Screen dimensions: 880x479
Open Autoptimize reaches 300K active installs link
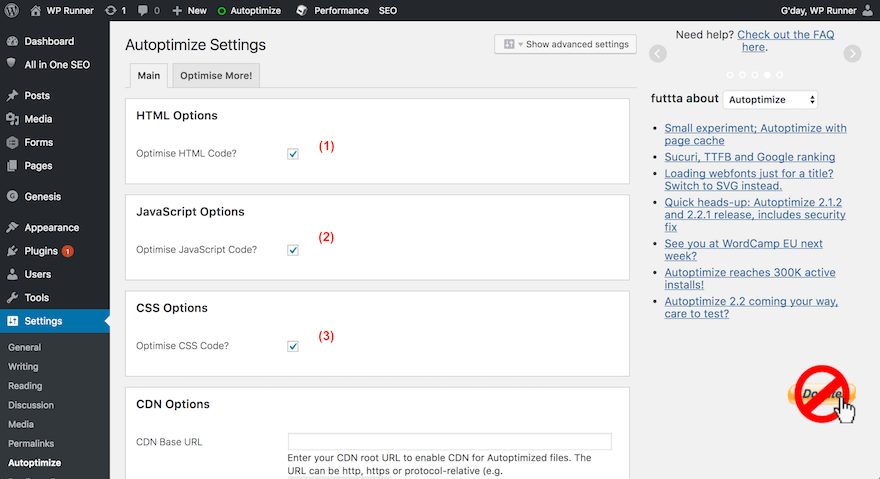click(750, 279)
